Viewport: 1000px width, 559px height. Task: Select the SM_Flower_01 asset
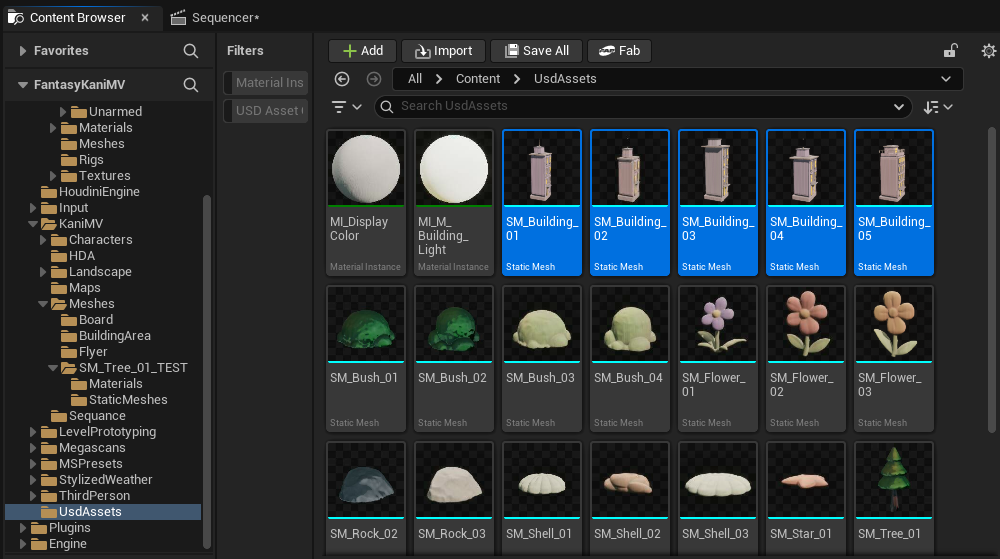pyautogui.click(x=718, y=359)
